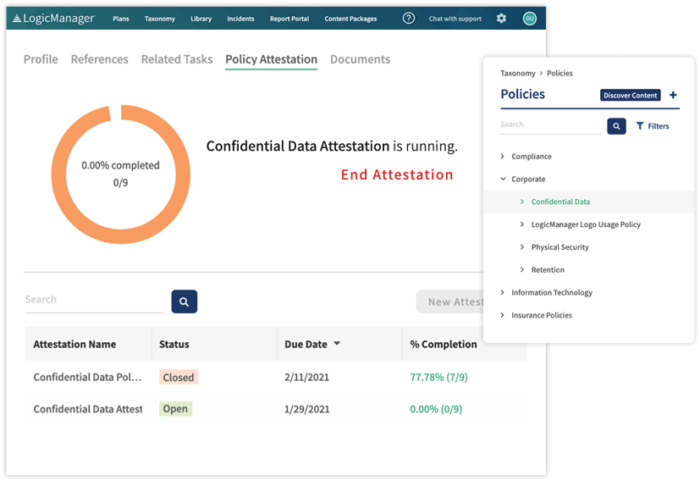Click the % Completion column header
Screen dimensions: 700x481
pos(443,344)
